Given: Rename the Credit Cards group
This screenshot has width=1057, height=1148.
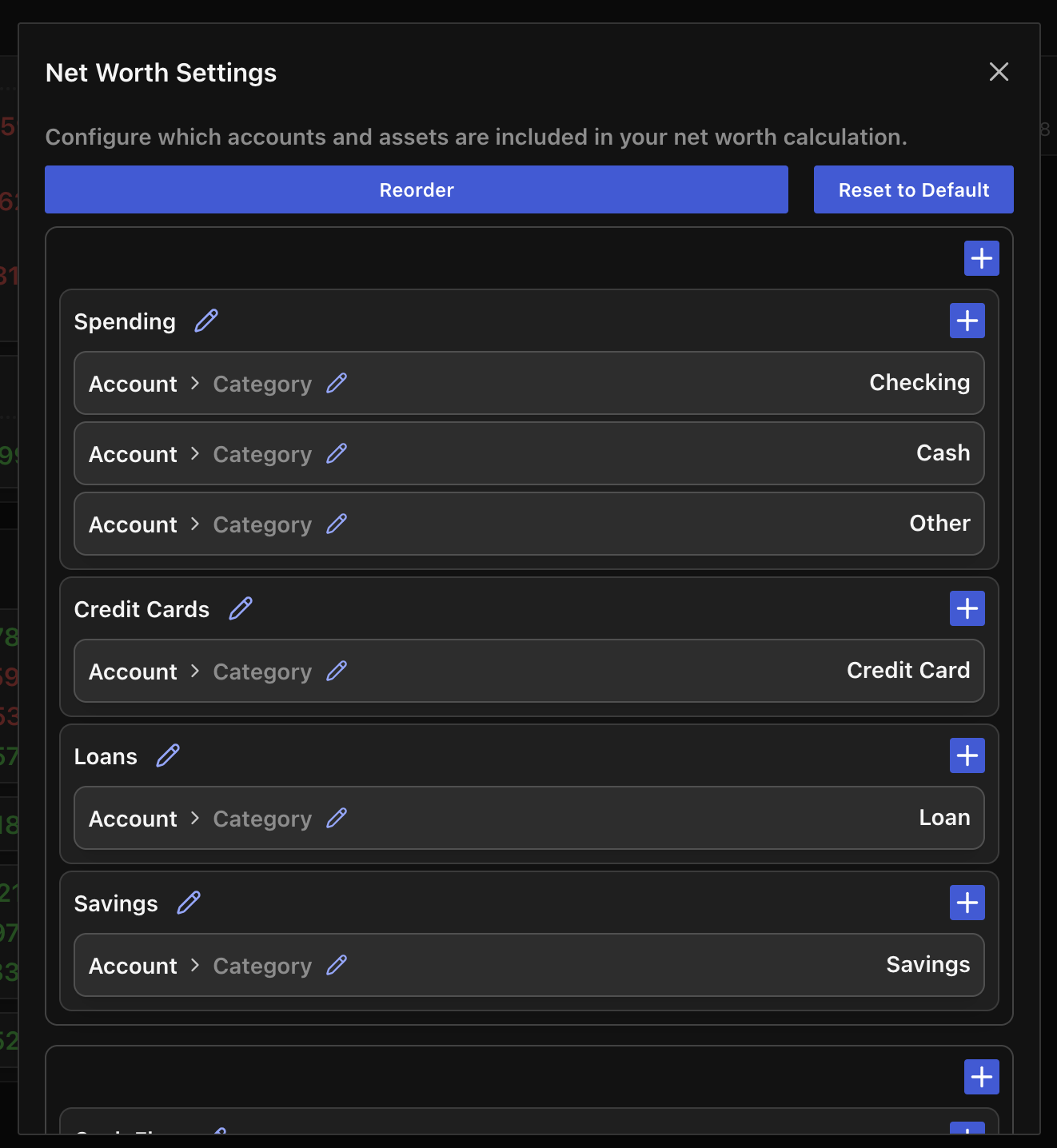Looking at the screenshot, I should 241,608.
